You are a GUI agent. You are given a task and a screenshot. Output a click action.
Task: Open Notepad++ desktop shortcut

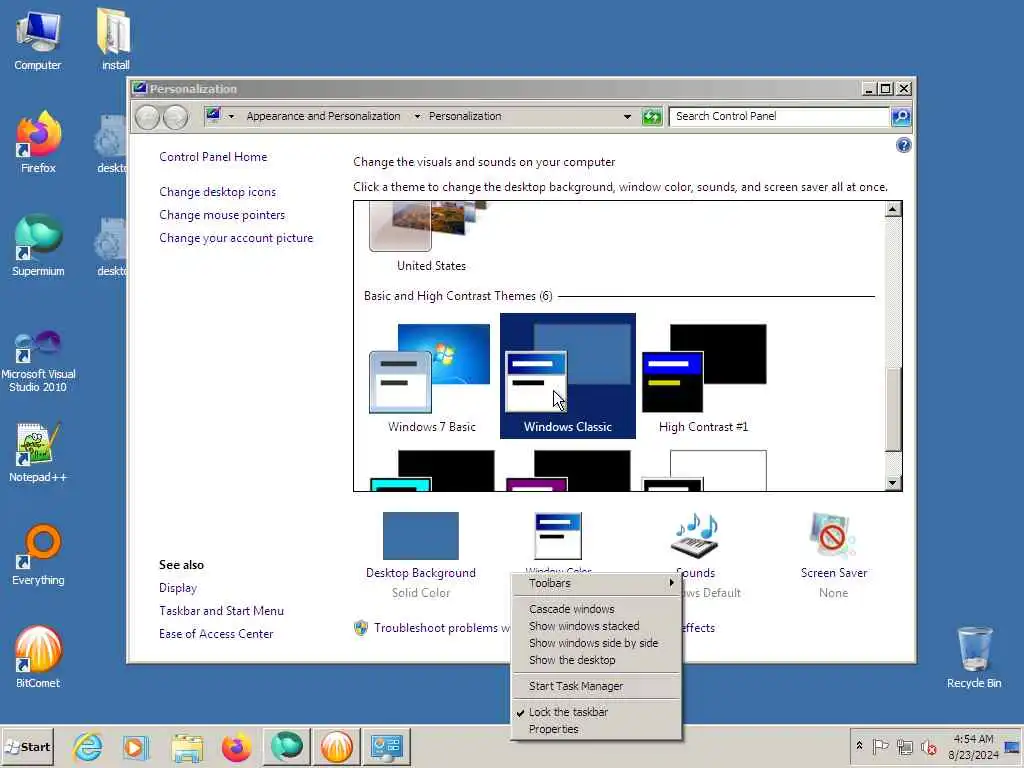click(38, 452)
